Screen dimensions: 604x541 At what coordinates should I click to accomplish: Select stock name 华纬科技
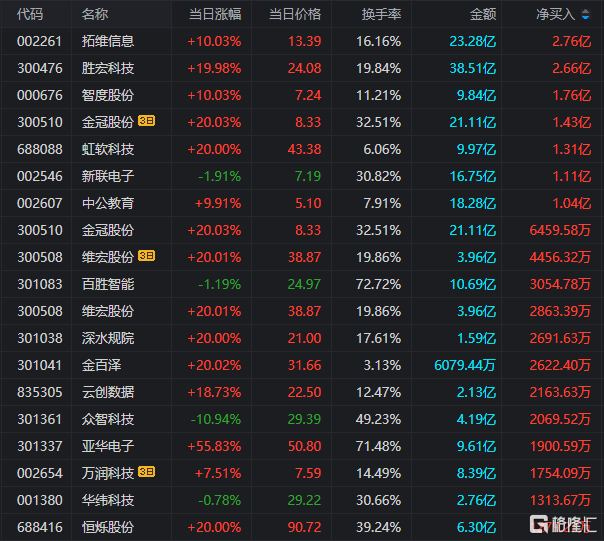tap(108, 500)
